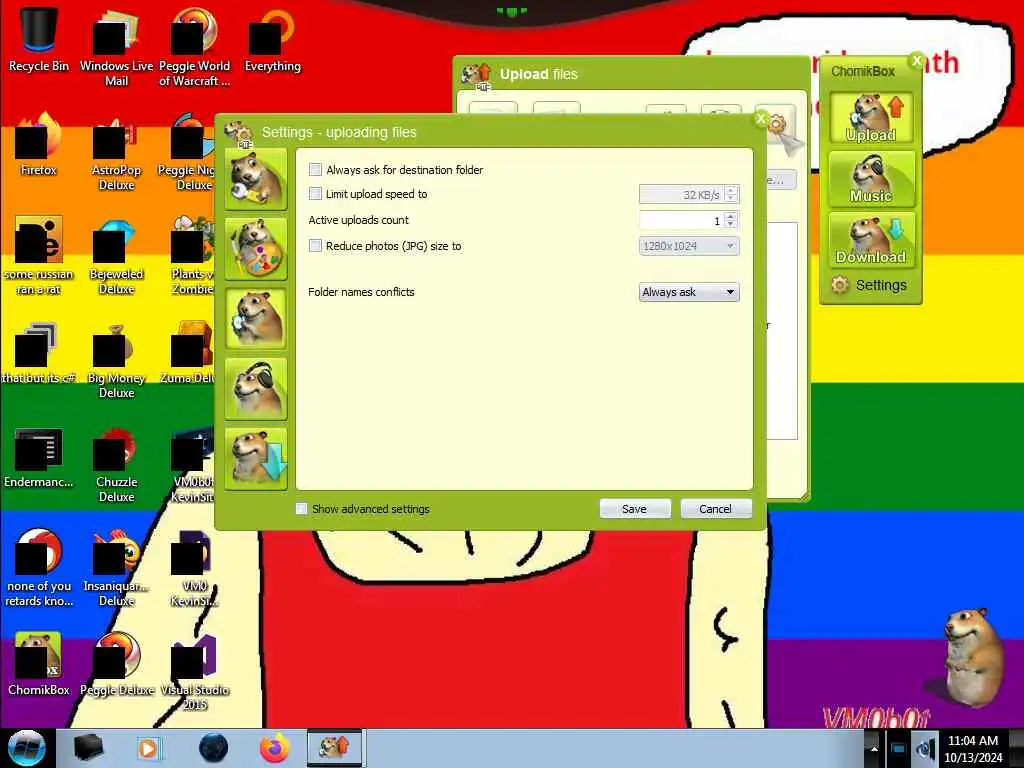1024x768 pixels.
Task: Check Show advanced settings
Action: click(302, 509)
